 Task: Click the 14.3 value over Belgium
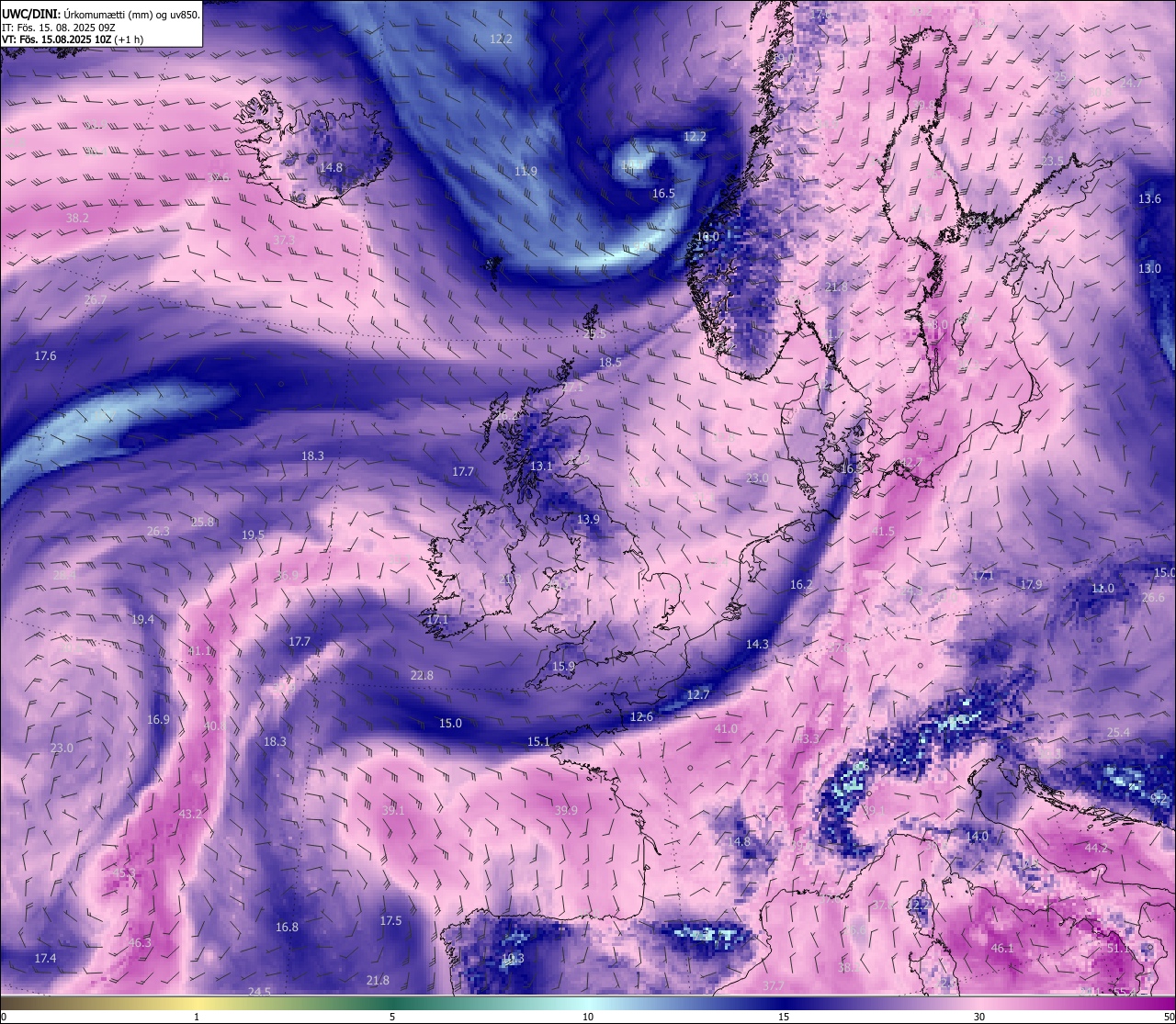point(757,644)
